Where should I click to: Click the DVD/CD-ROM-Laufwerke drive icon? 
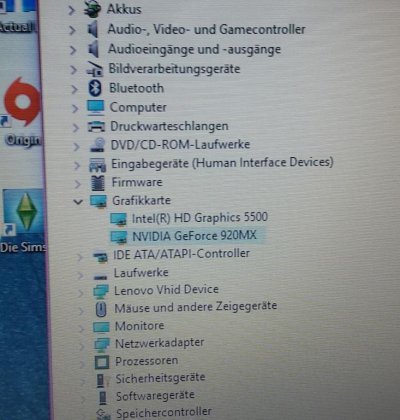coord(98,145)
